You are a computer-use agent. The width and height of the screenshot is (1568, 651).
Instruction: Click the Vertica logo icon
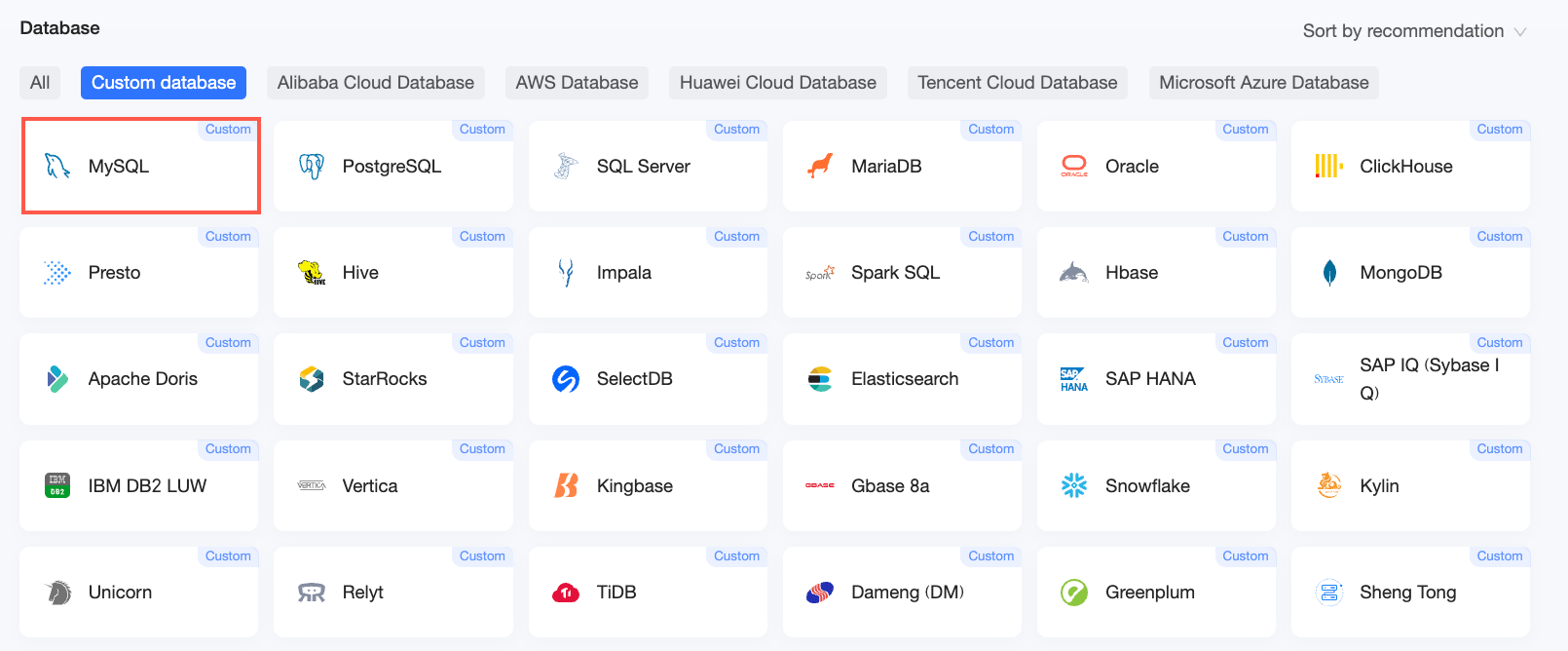312,485
